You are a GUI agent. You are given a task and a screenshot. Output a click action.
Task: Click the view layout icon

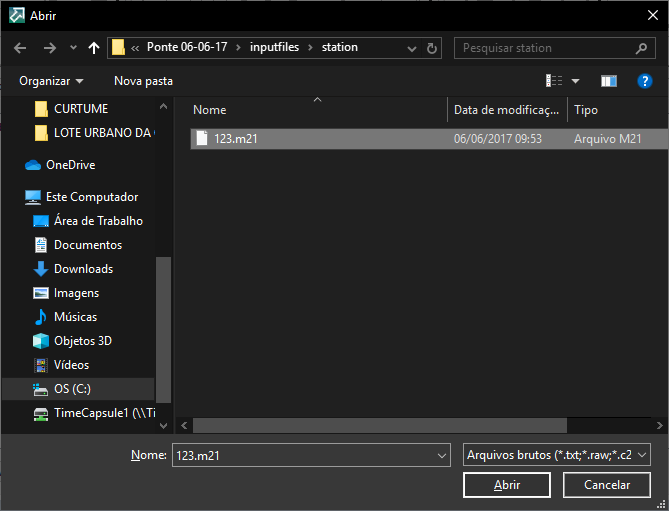click(554, 81)
